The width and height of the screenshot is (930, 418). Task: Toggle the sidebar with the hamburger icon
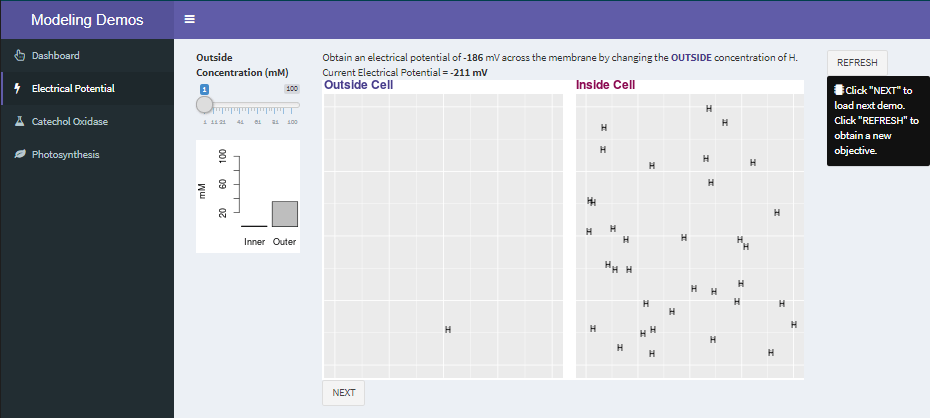(189, 19)
